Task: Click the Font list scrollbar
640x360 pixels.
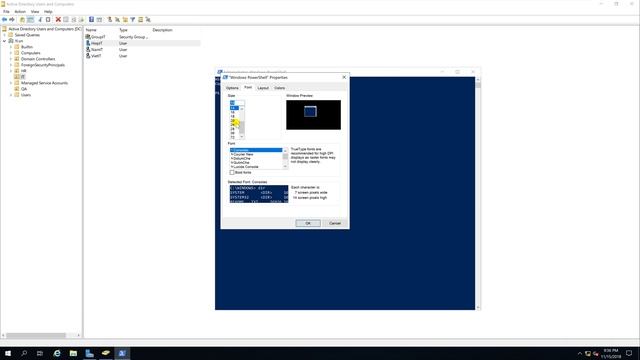Action: coord(285,159)
